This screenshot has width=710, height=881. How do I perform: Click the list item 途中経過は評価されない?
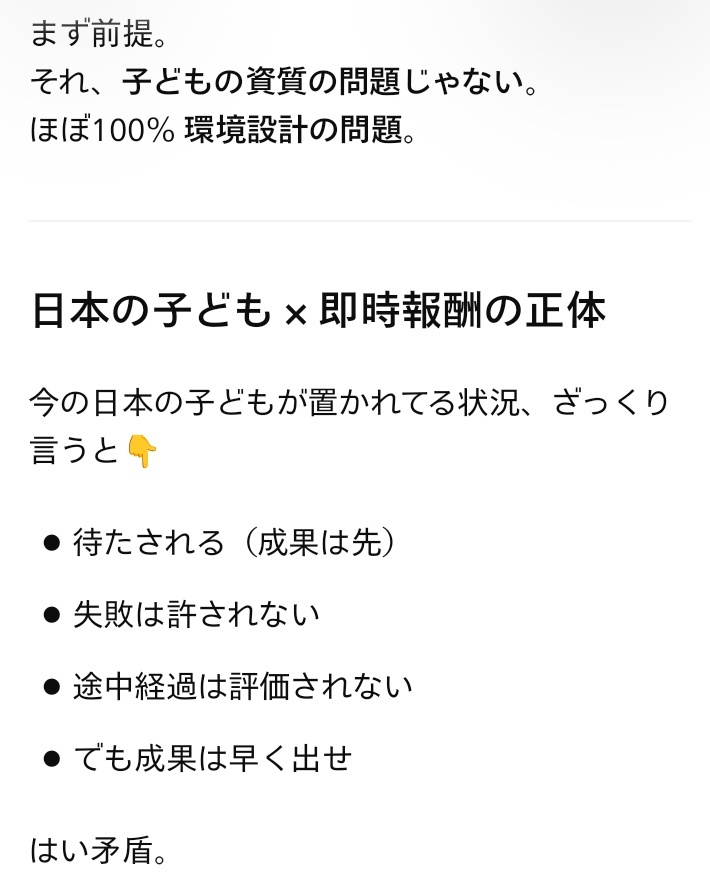coord(242,687)
